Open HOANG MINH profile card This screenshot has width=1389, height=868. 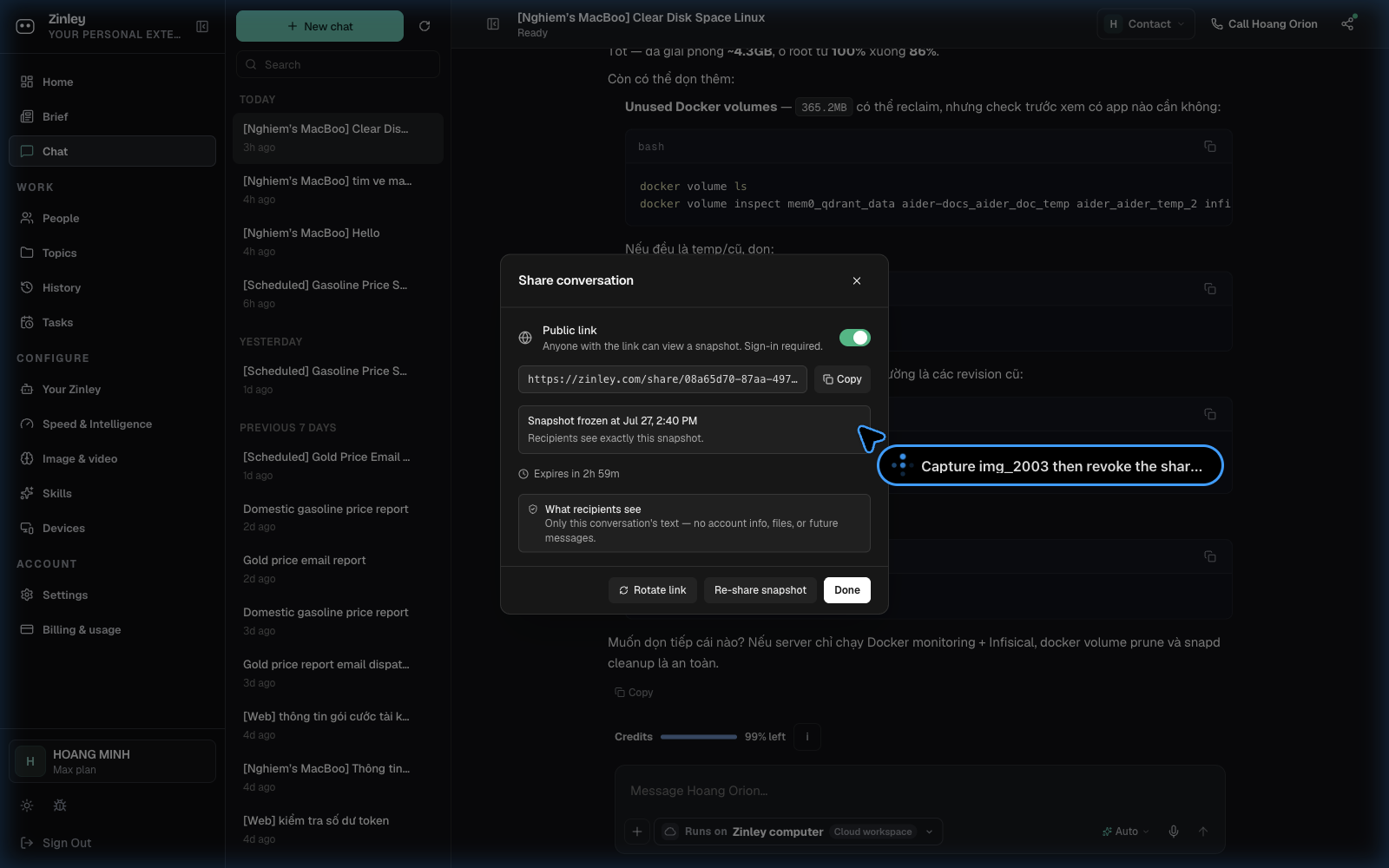[112, 761]
